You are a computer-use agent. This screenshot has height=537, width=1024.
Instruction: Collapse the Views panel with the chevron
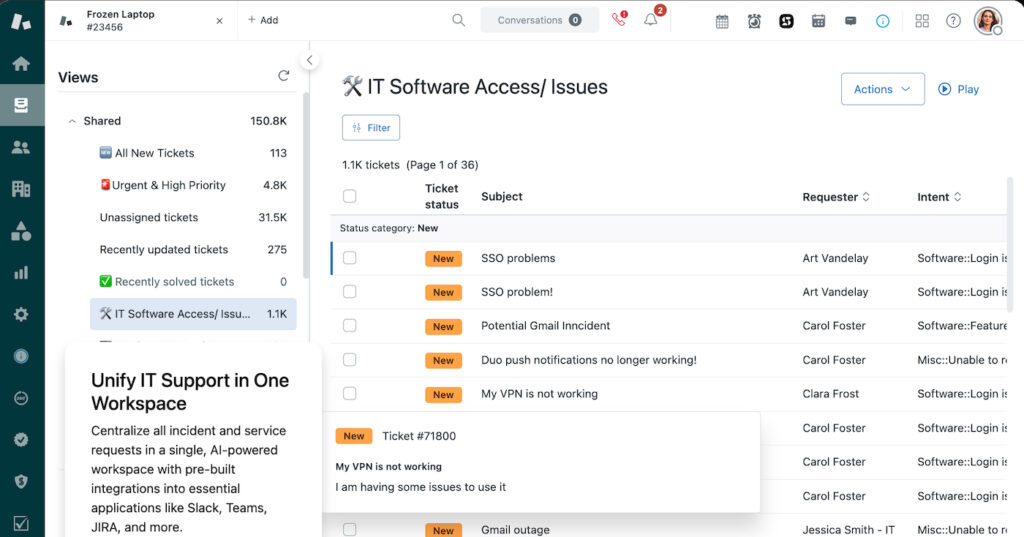(x=310, y=60)
